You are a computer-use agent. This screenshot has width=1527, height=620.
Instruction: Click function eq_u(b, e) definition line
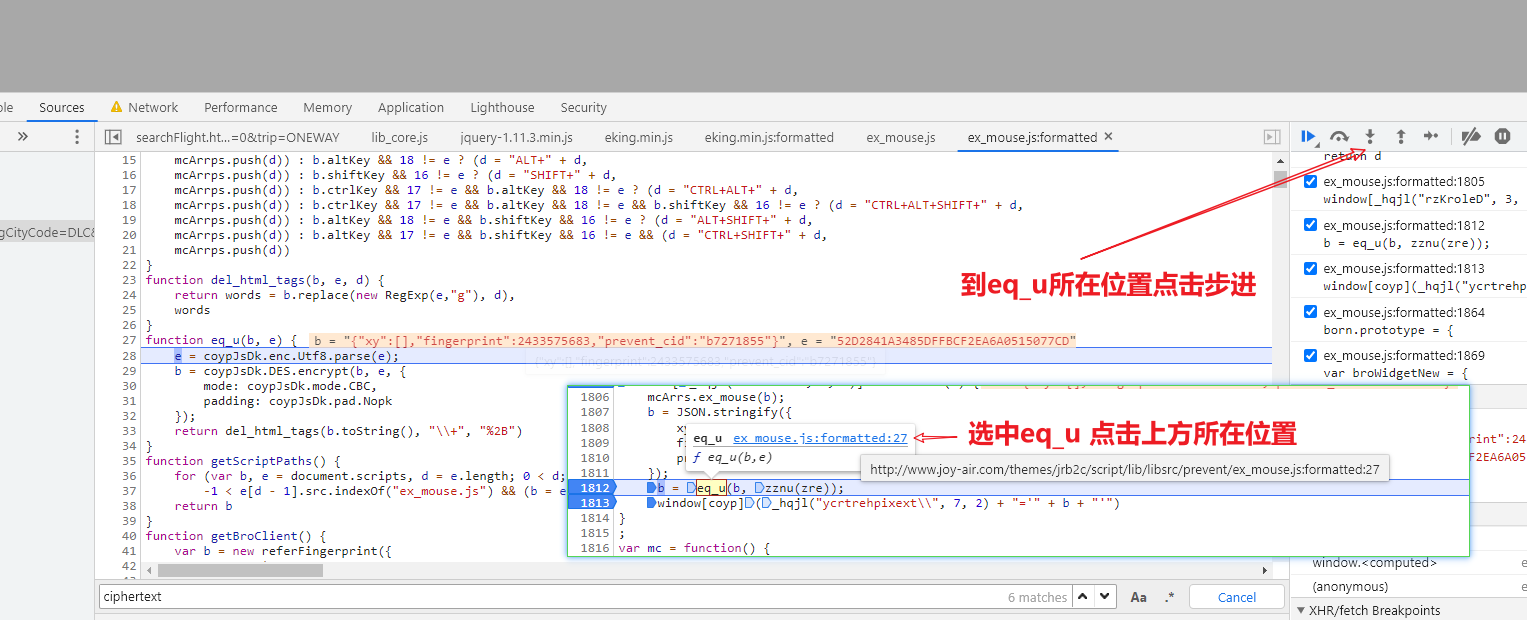click(220, 340)
